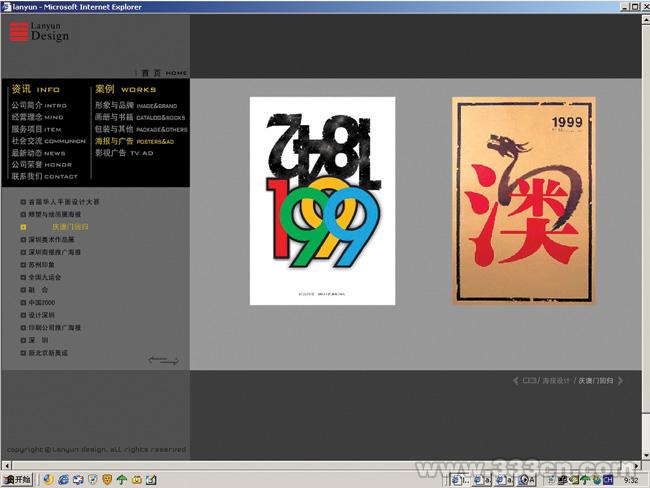This screenshot has height=488, width=650.
Task: Click the left-right scroll arrows in sidebar
Action: click(x=163, y=360)
